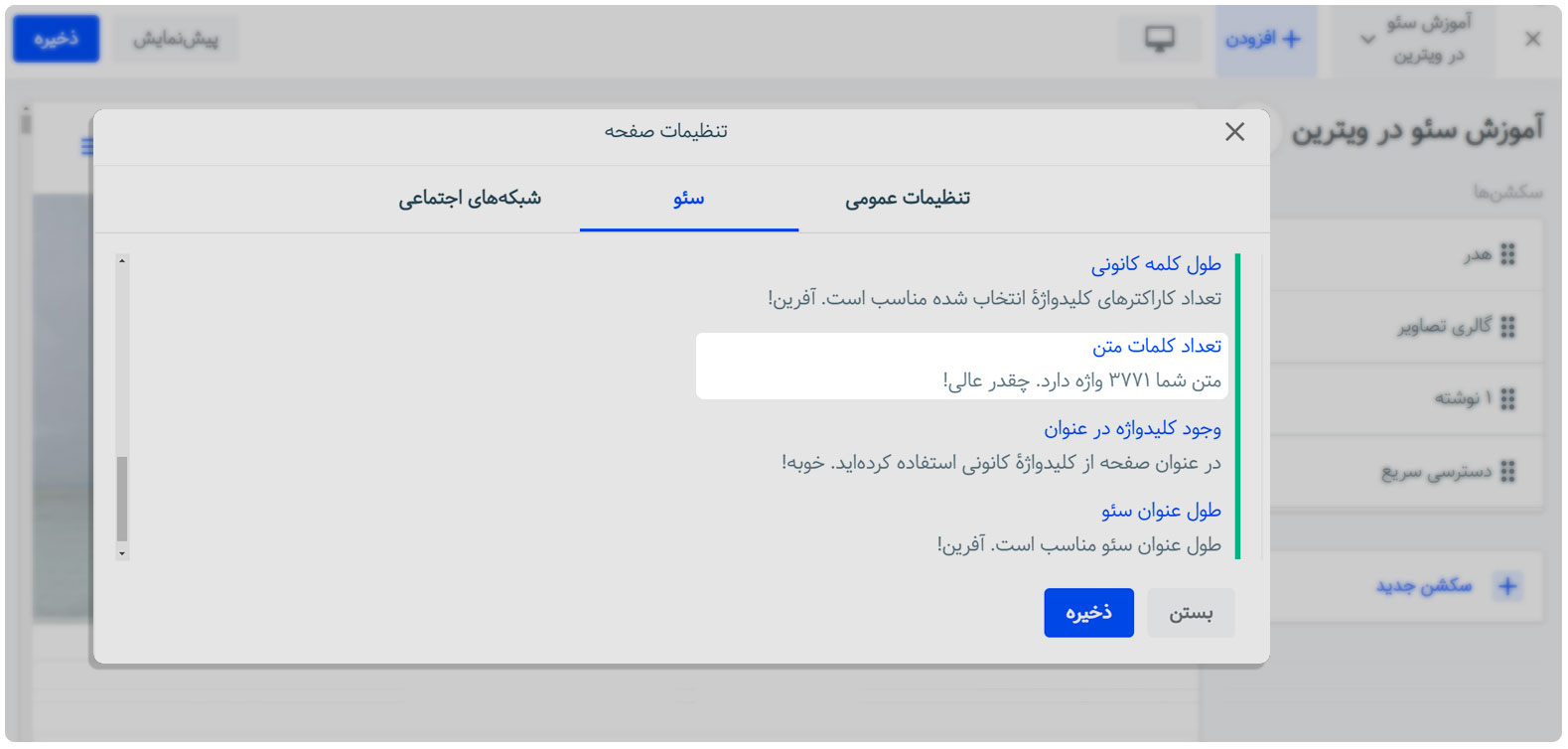Click the plus icon beside سکشن جدید
Screen dimensions: 1568x749
(x=1507, y=586)
